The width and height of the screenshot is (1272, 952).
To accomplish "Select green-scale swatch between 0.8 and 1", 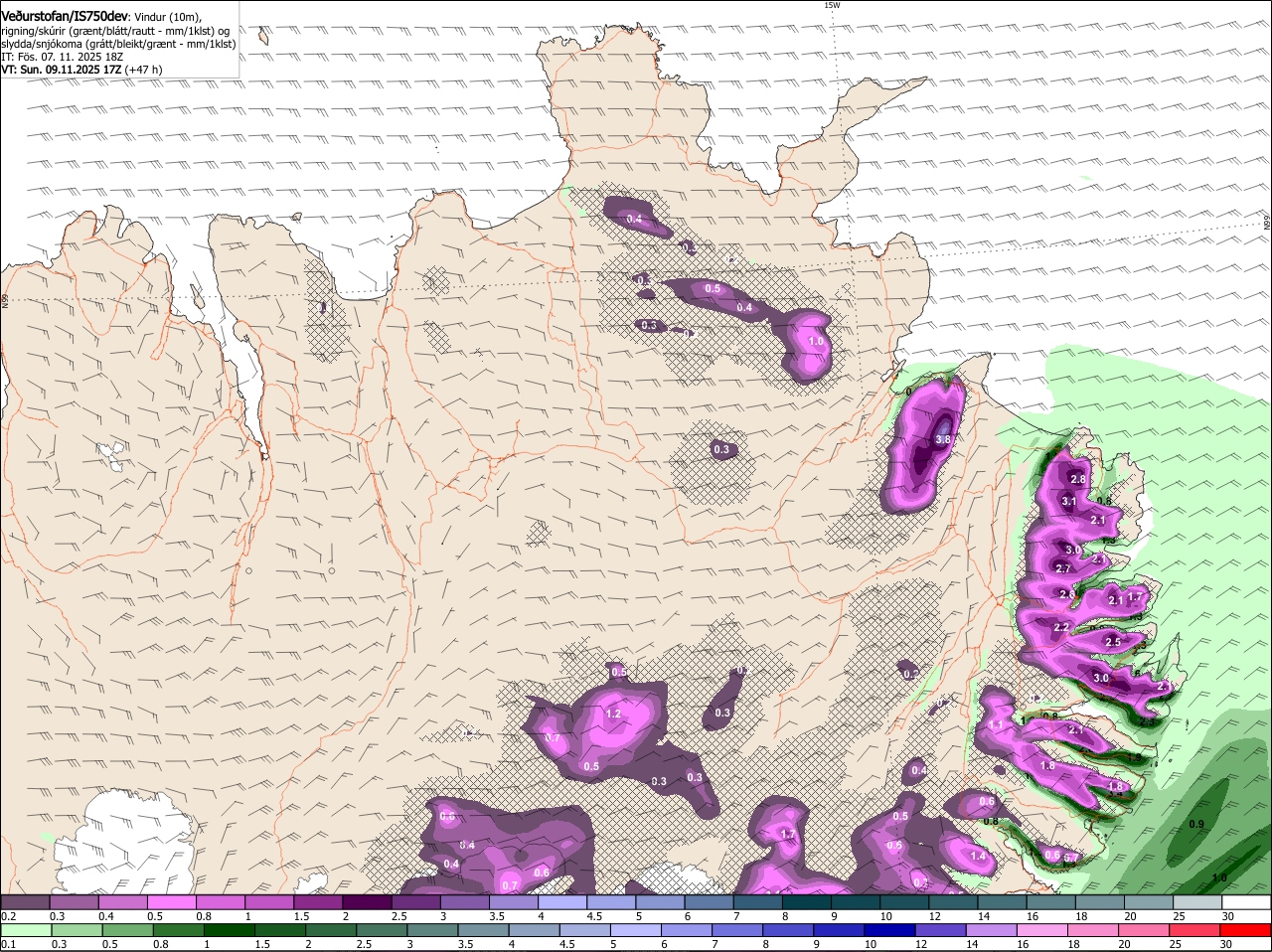I will click(x=179, y=930).
